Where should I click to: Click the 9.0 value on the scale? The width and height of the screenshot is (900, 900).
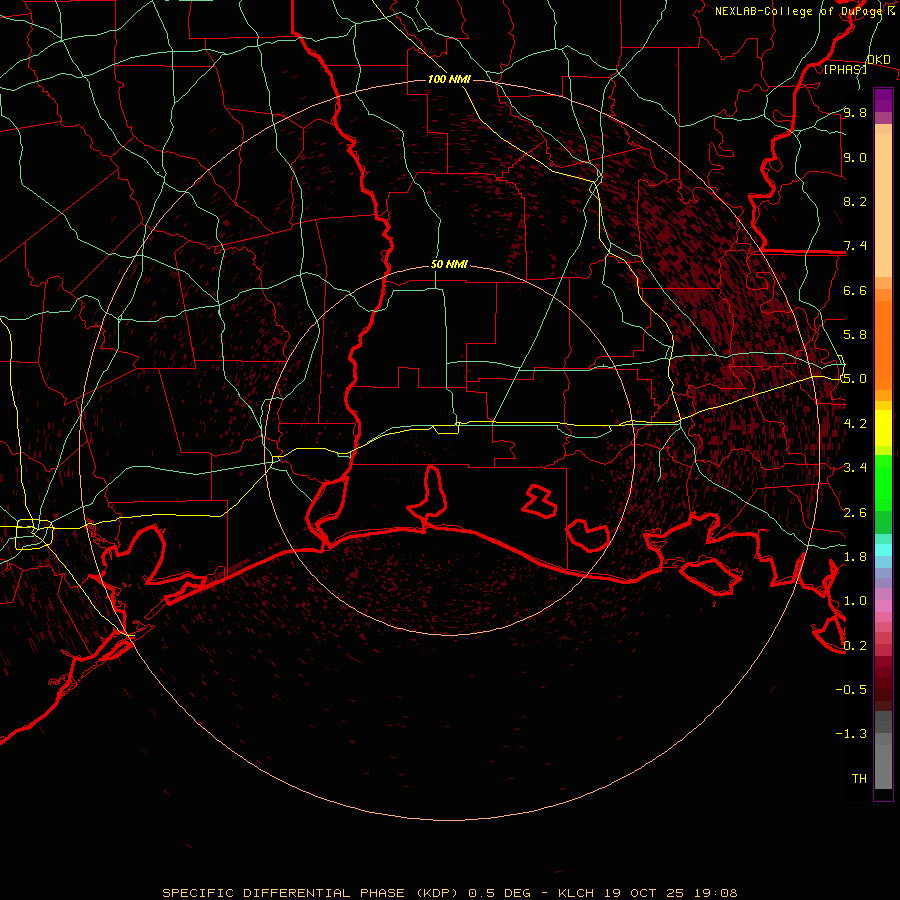855,157
